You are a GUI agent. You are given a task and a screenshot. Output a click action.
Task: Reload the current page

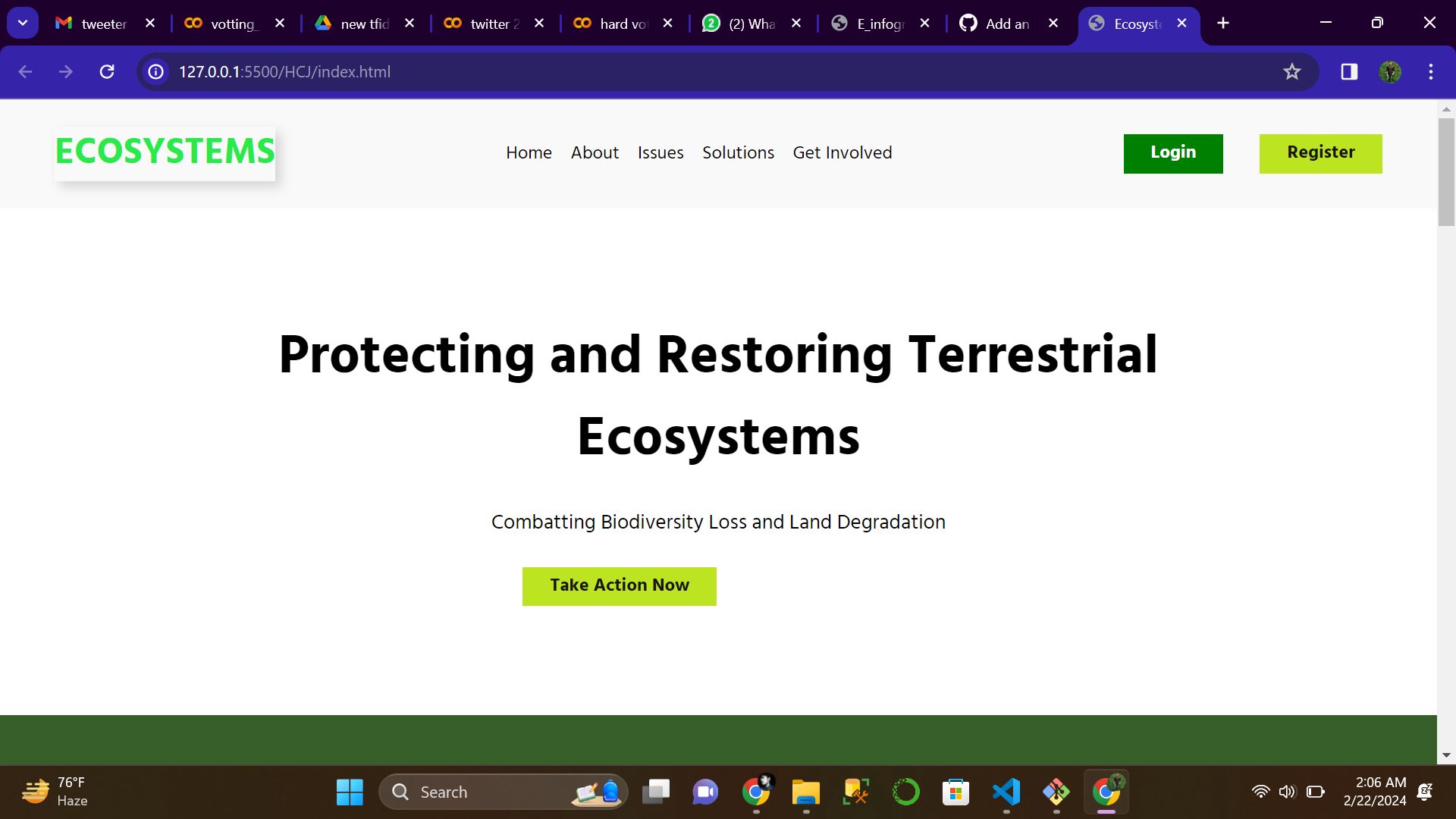tap(107, 72)
